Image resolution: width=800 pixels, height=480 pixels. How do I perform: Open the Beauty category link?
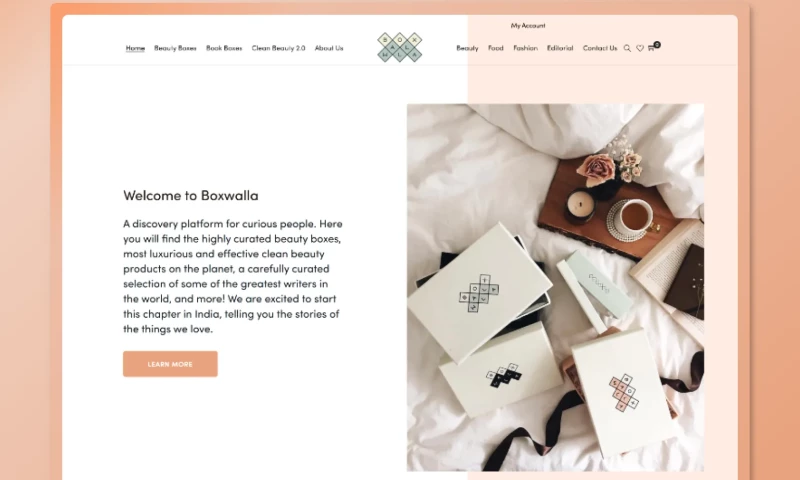(467, 48)
